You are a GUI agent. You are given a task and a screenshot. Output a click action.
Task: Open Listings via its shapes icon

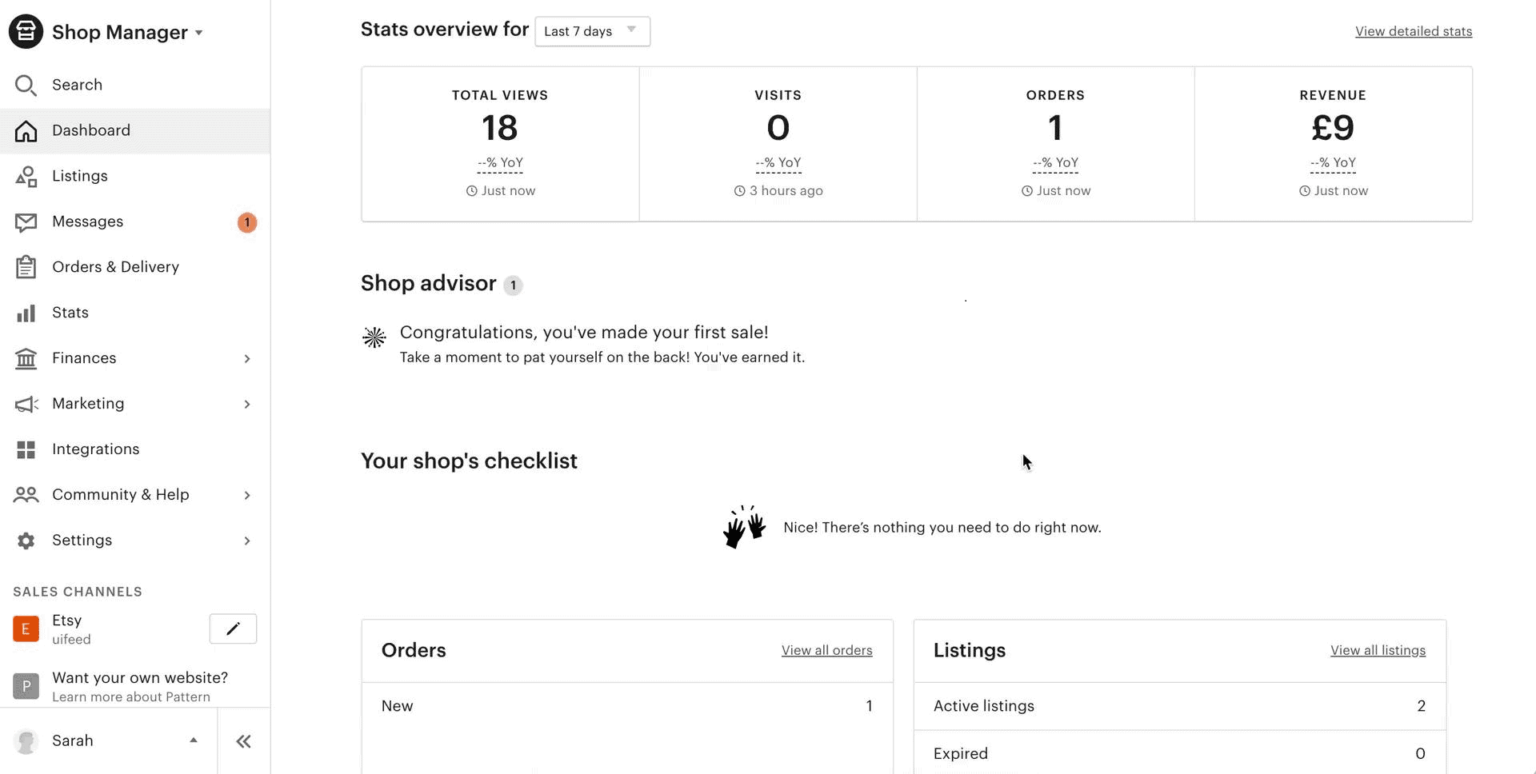(x=26, y=176)
